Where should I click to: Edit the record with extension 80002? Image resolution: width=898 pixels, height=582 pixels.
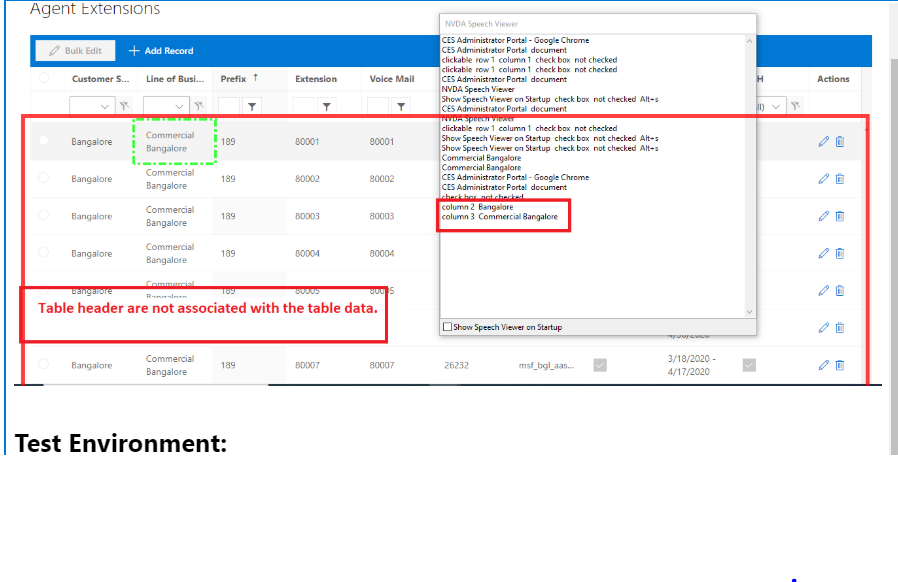coord(824,179)
